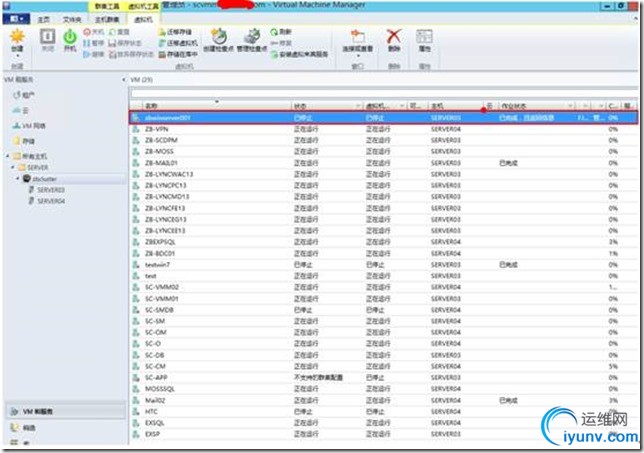
Task: Click the Reset icon in the ribbon
Action: 112,32
